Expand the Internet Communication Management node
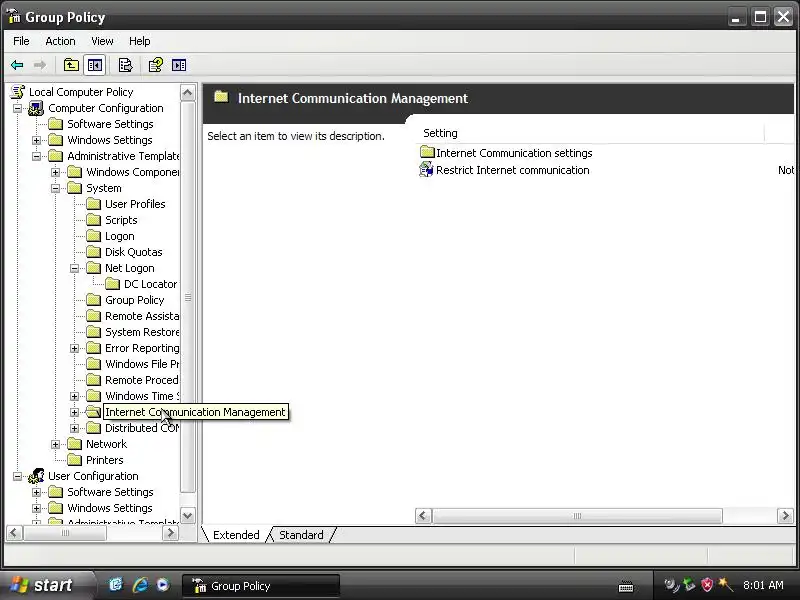 pyautogui.click(x=74, y=412)
